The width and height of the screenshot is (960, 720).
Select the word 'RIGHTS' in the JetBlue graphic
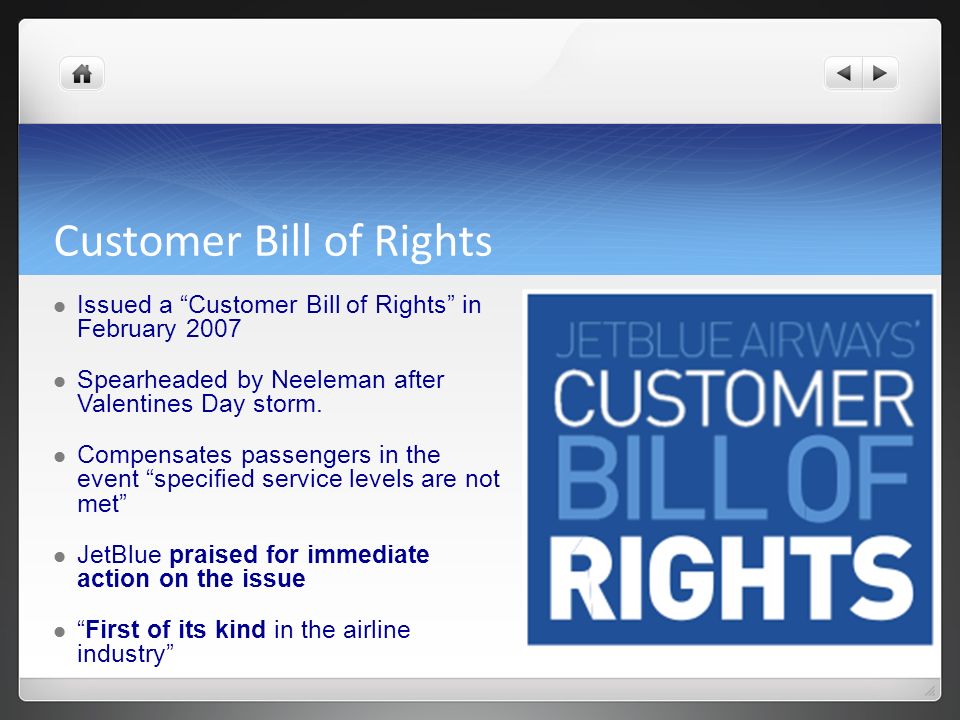point(732,579)
